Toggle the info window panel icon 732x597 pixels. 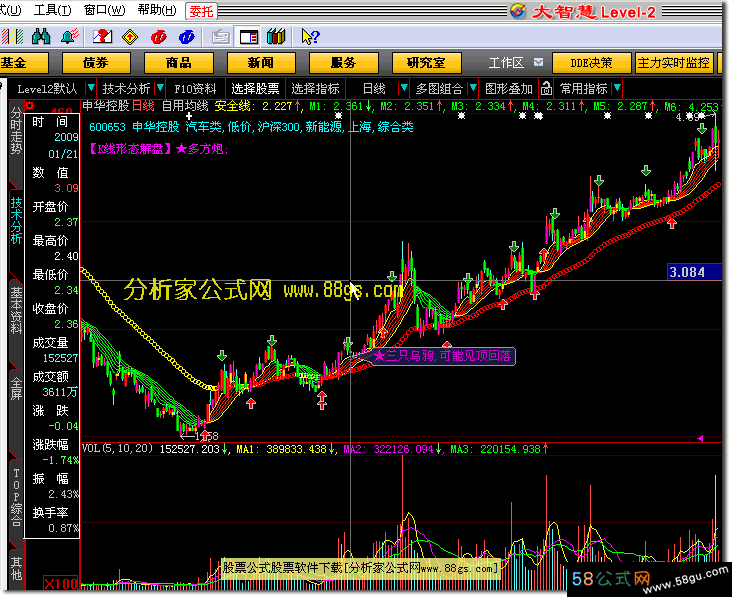(249, 36)
